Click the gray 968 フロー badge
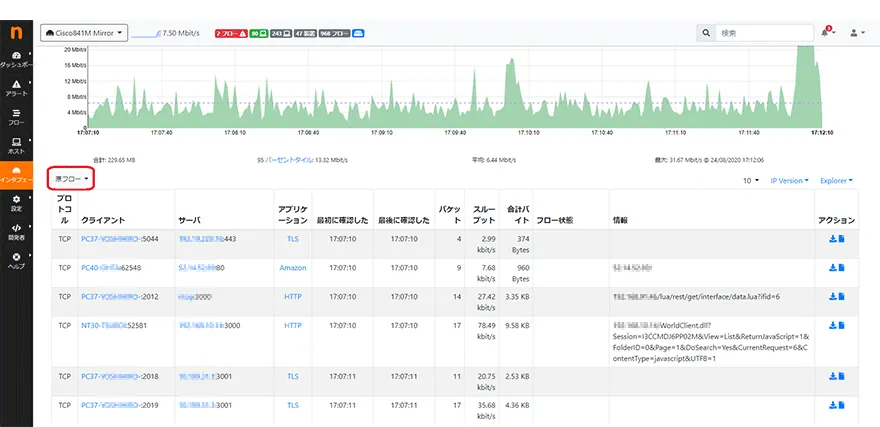The height and width of the screenshot is (427, 880). tap(334, 34)
